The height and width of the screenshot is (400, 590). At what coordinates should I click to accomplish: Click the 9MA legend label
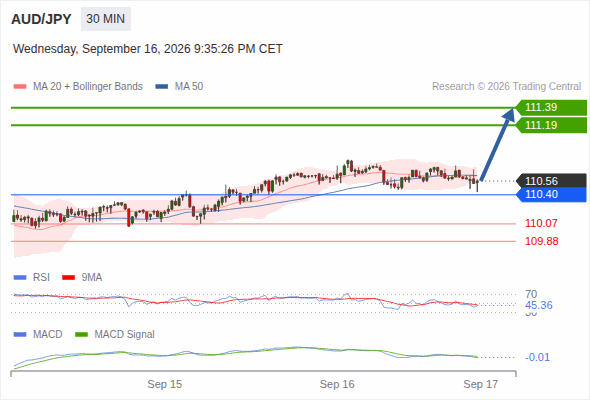[x=92, y=277]
